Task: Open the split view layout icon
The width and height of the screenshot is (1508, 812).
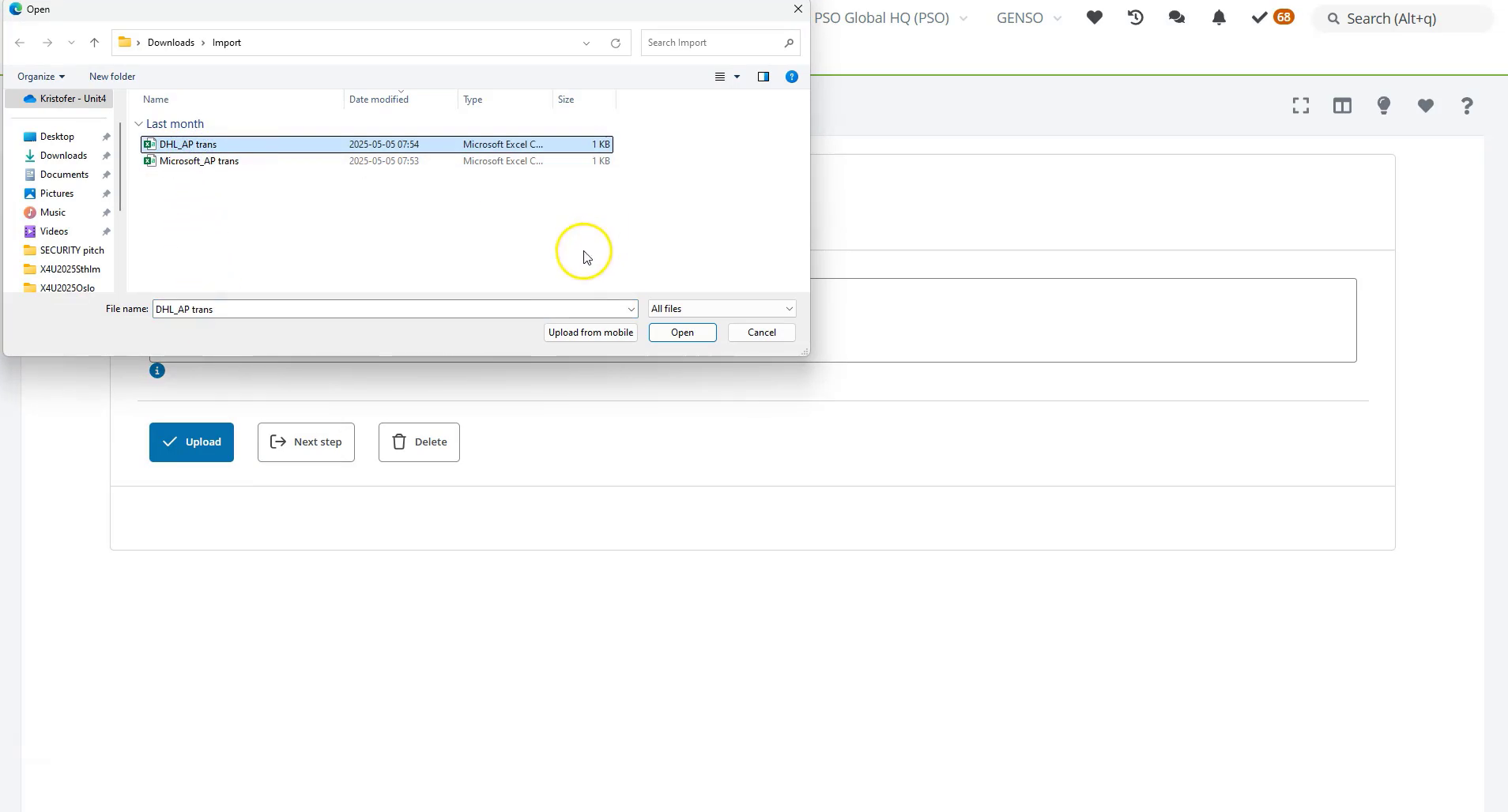Action: pos(1343,105)
